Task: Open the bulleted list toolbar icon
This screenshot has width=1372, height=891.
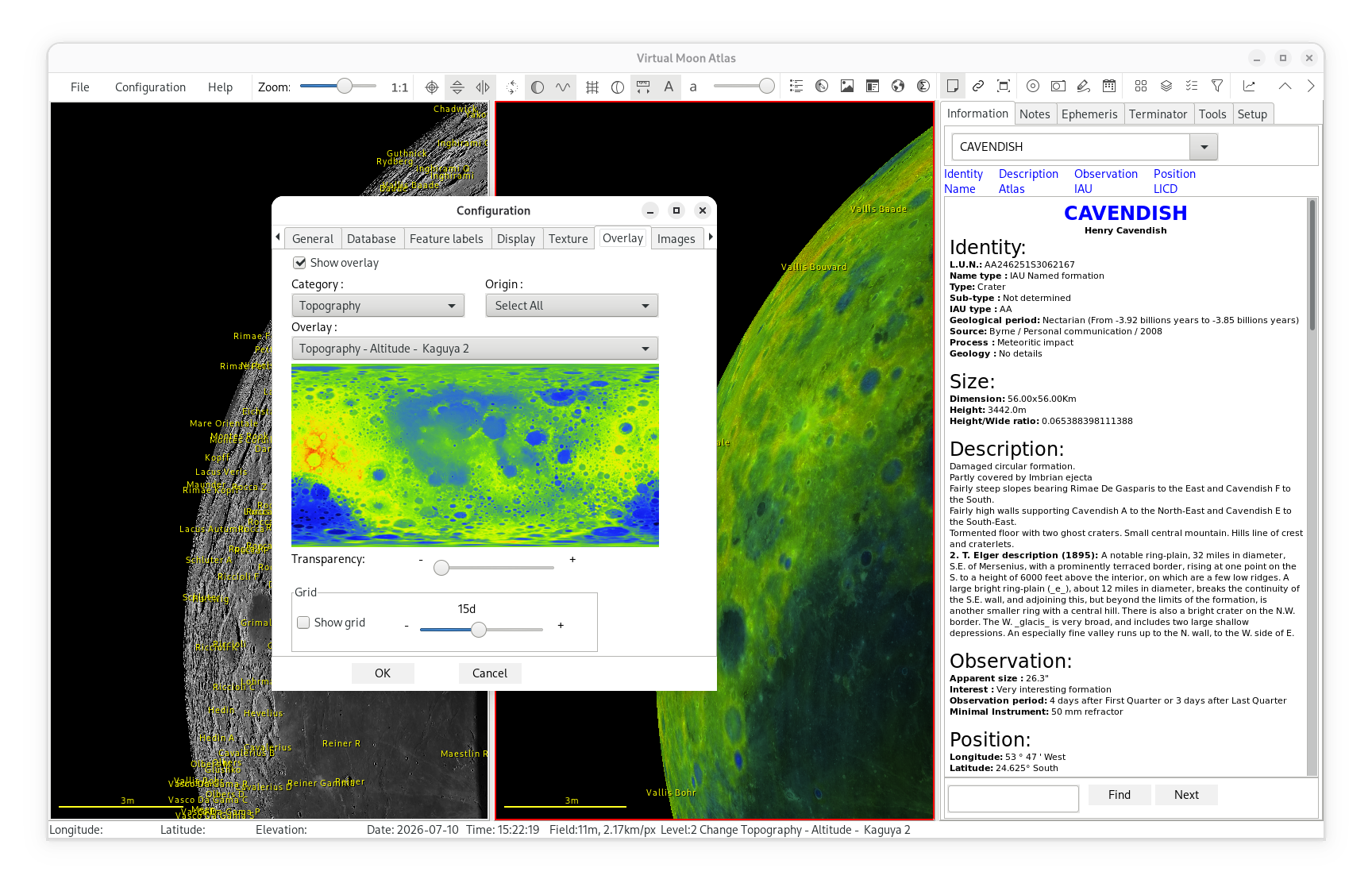Action: point(796,86)
